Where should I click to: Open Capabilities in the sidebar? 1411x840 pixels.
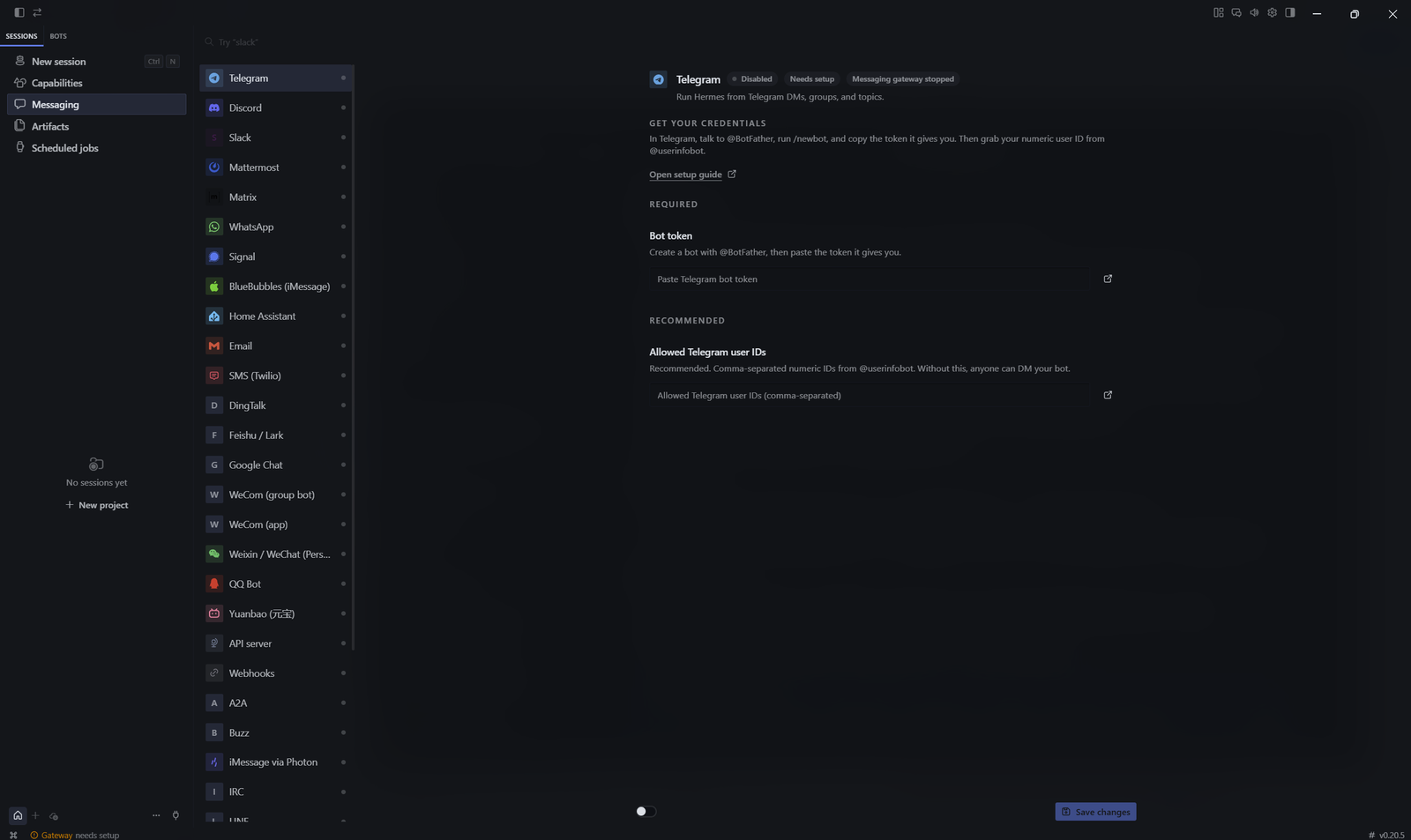click(96, 83)
